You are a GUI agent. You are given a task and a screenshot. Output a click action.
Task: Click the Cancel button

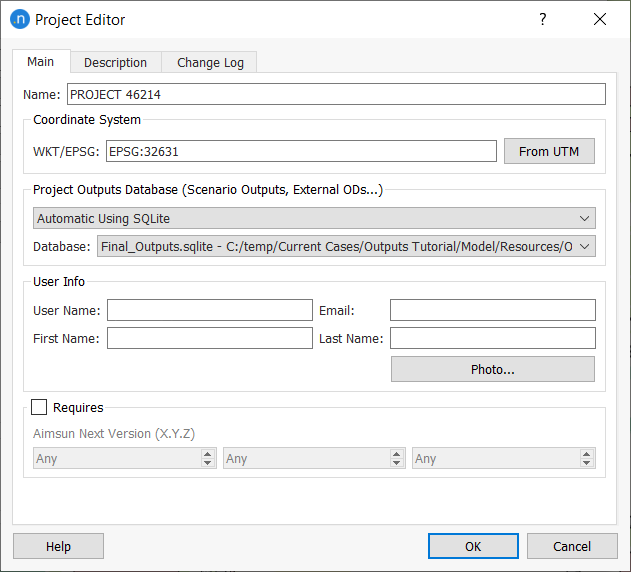point(572,546)
